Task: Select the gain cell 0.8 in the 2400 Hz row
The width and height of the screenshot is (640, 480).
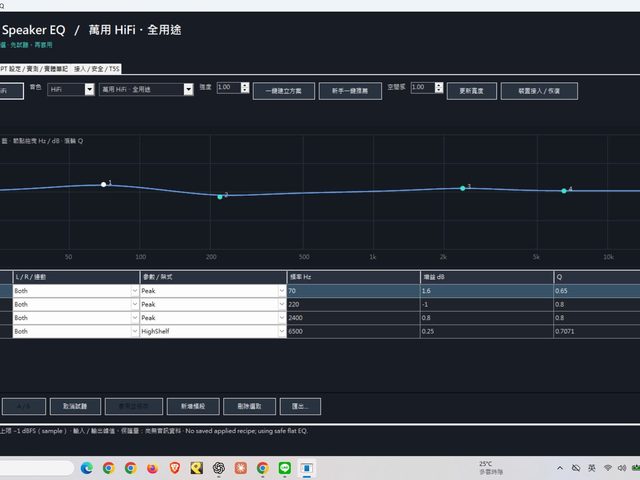Action: 487,318
